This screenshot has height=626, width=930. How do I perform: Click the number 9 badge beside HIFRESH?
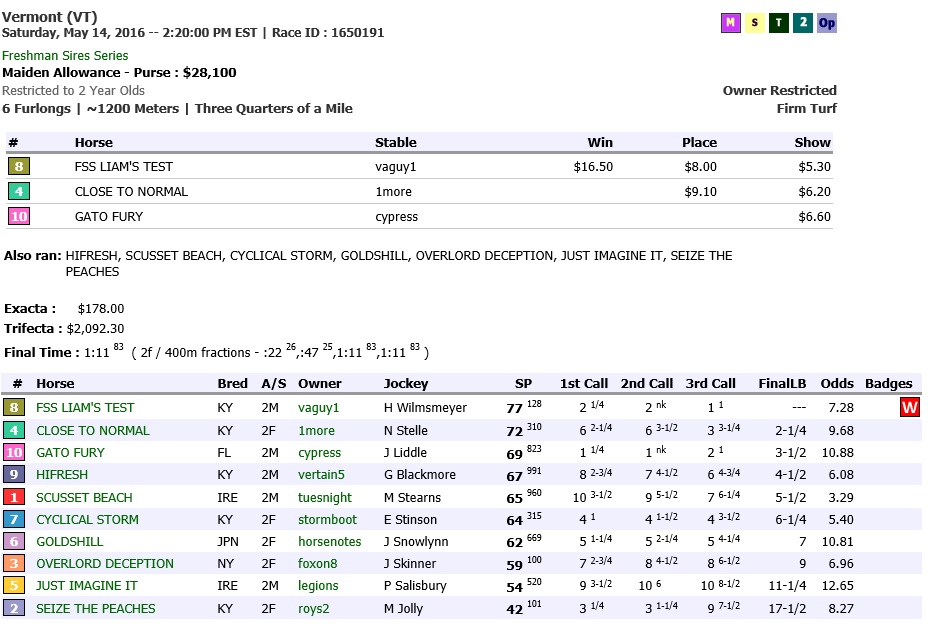tap(14, 475)
